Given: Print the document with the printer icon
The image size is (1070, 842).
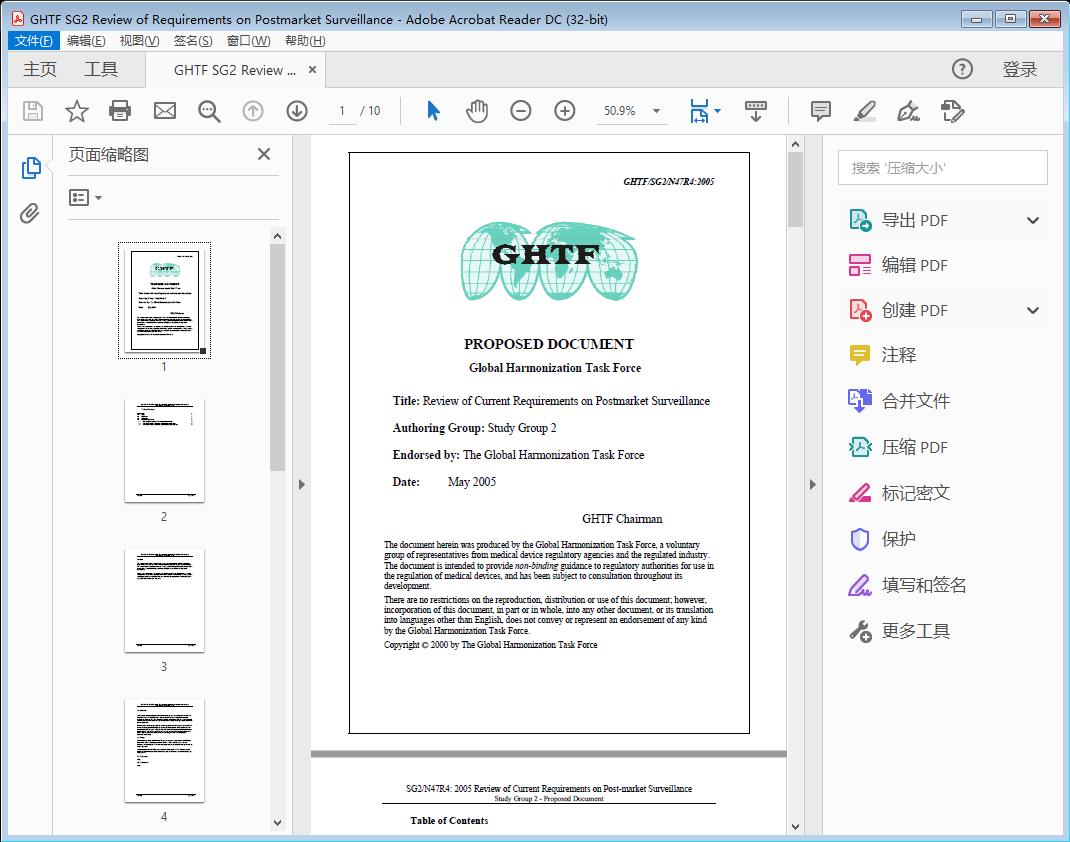Looking at the screenshot, I should [x=120, y=111].
